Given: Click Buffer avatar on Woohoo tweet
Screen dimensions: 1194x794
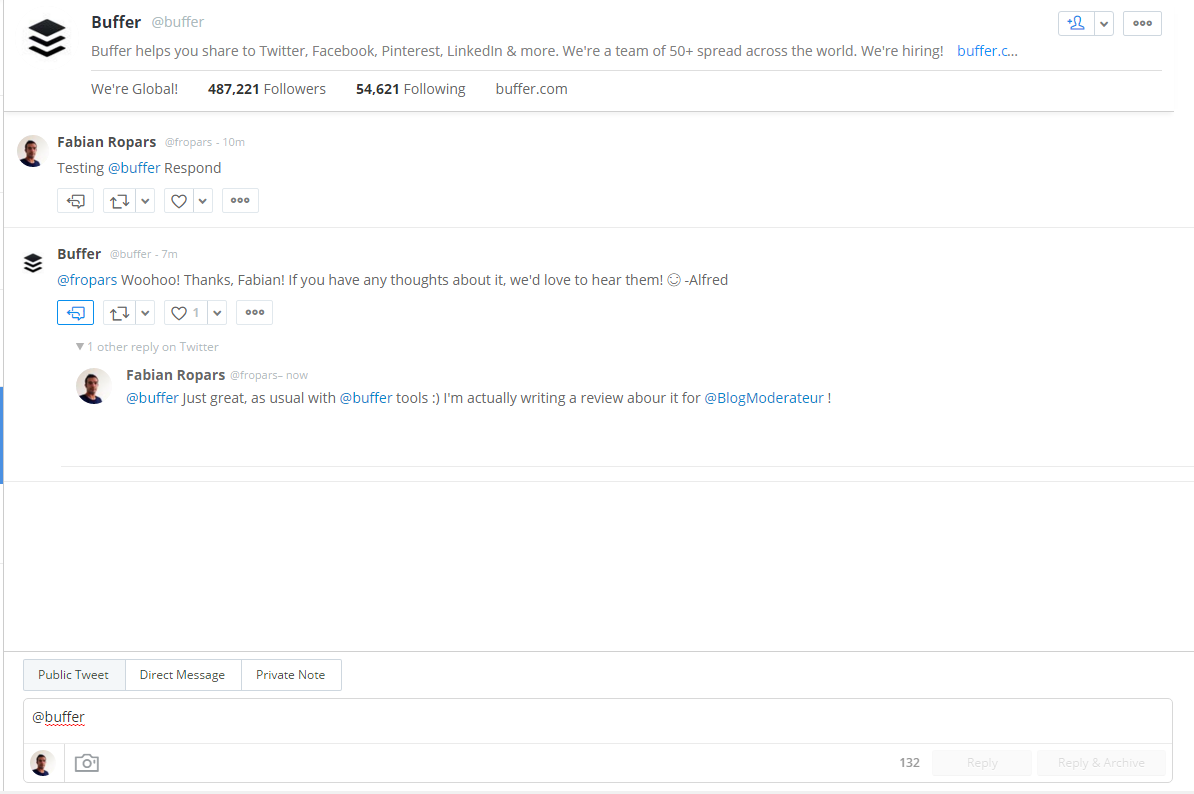Looking at the screenshot, I should click(33, 263).
